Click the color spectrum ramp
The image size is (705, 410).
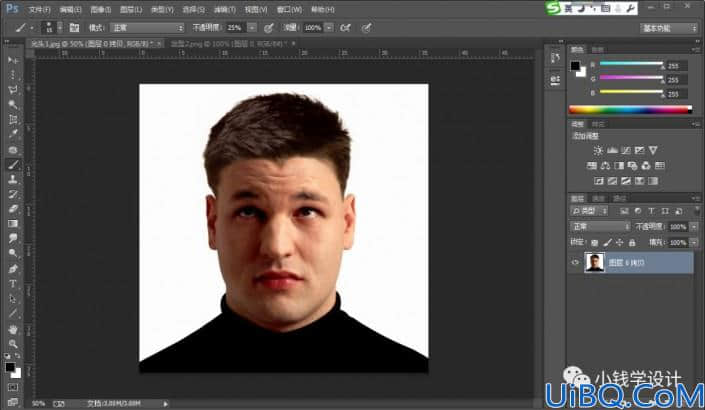[x=630, y=109]
